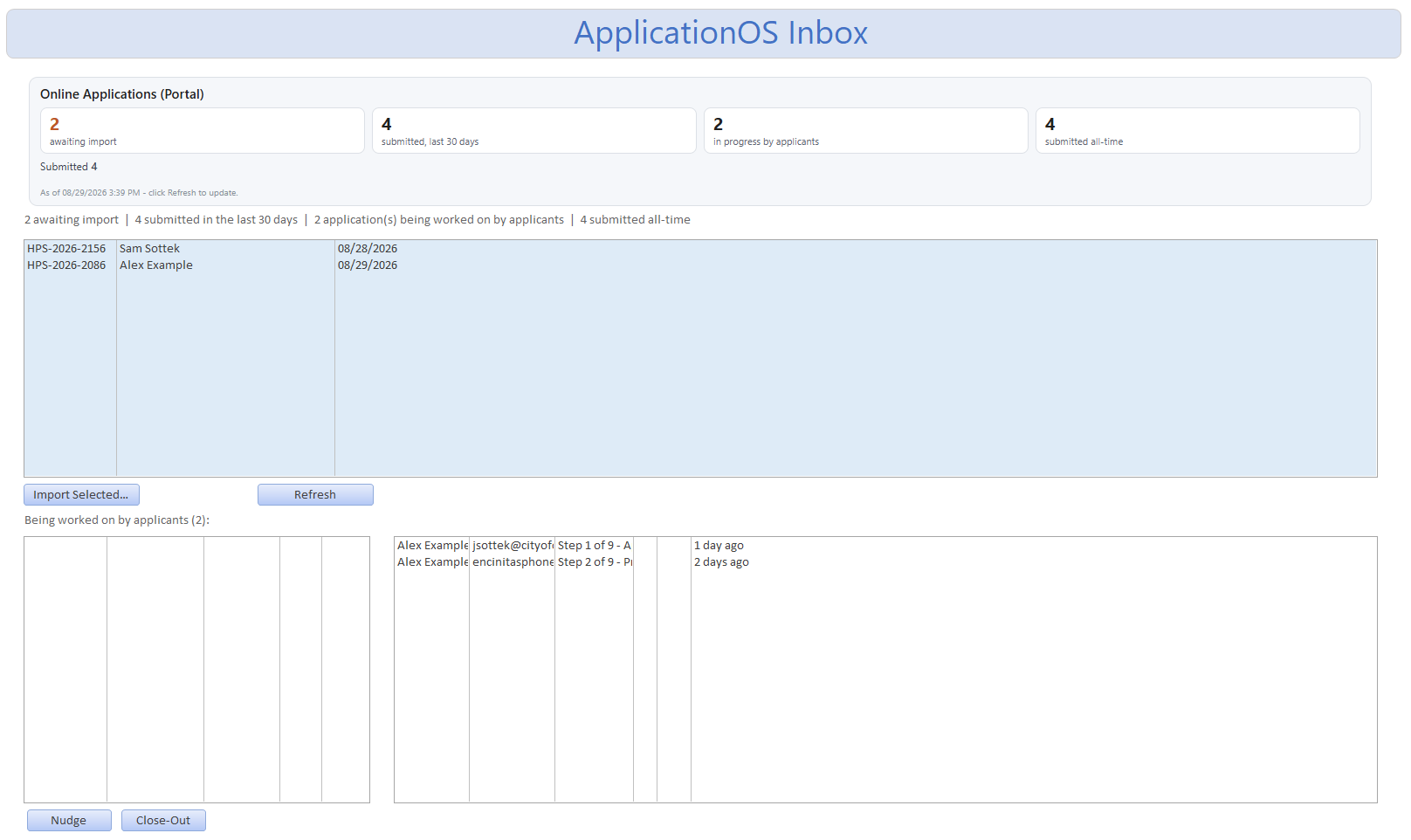Click the jsottek@cityof email cell
The image size is (1411, 840).
point(513,546)
